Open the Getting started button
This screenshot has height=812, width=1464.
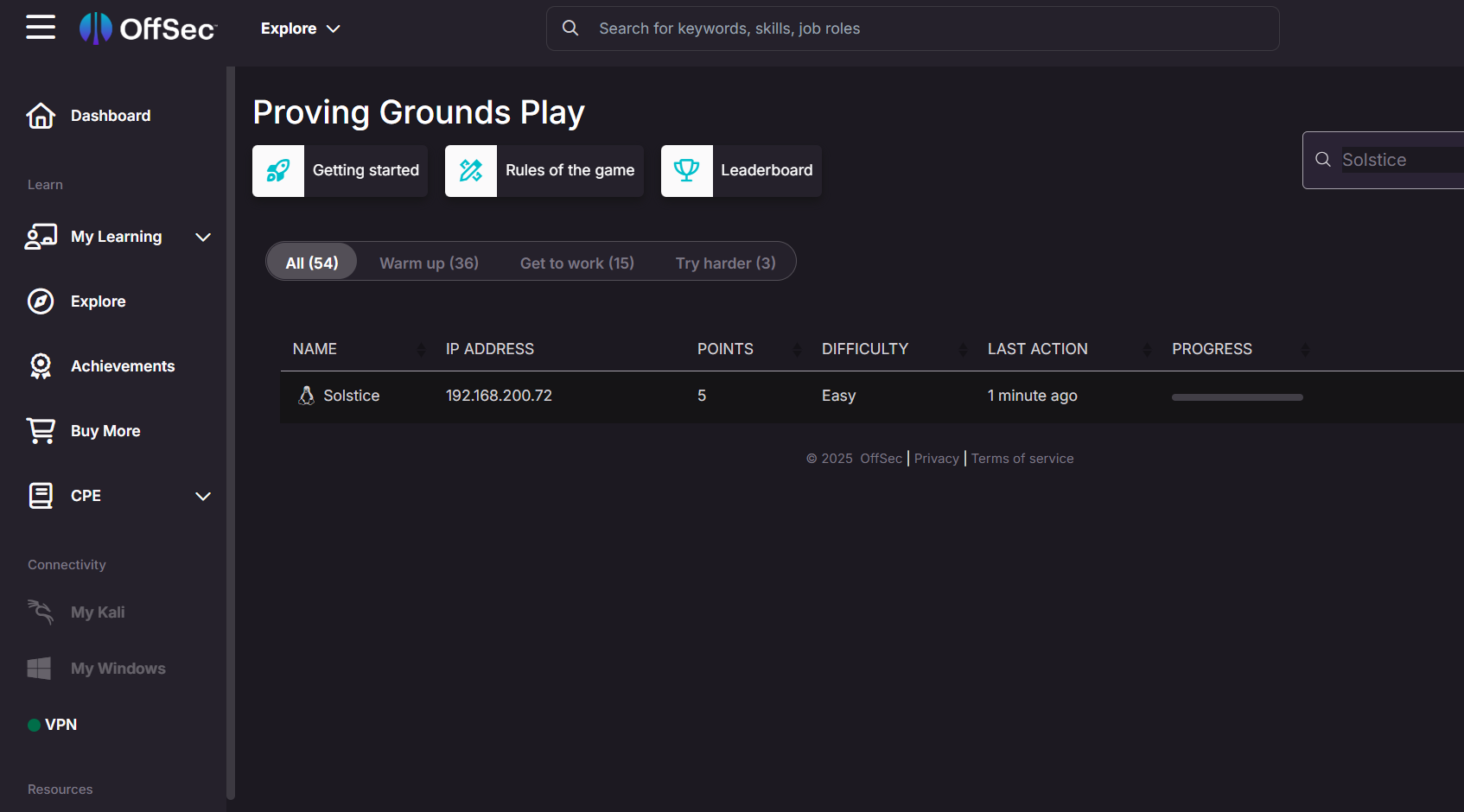[x=340, y=171]
